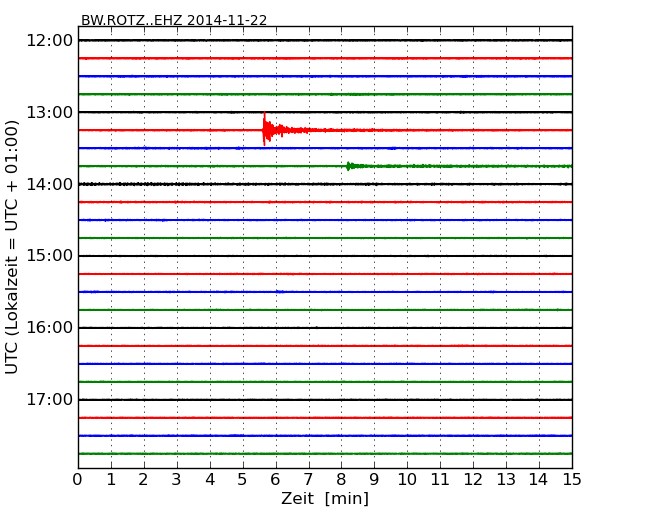Image resolution: width=650 pixels, height=520 pixels.
Task: Click the x-axis tick label 13
Action: pos(506,480)
